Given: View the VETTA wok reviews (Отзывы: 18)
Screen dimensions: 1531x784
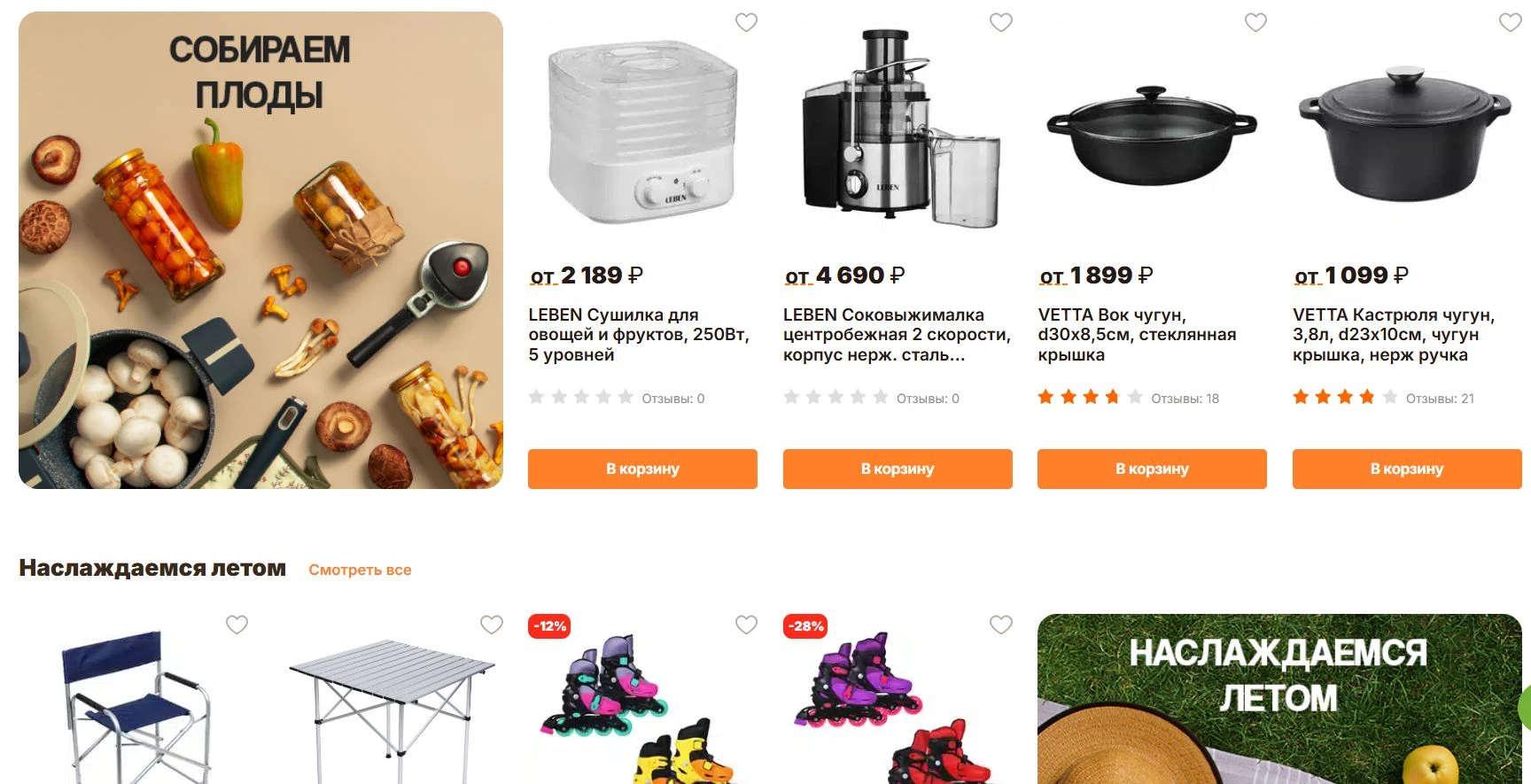Looking at the screenshot, I should tap(1185, 399).
